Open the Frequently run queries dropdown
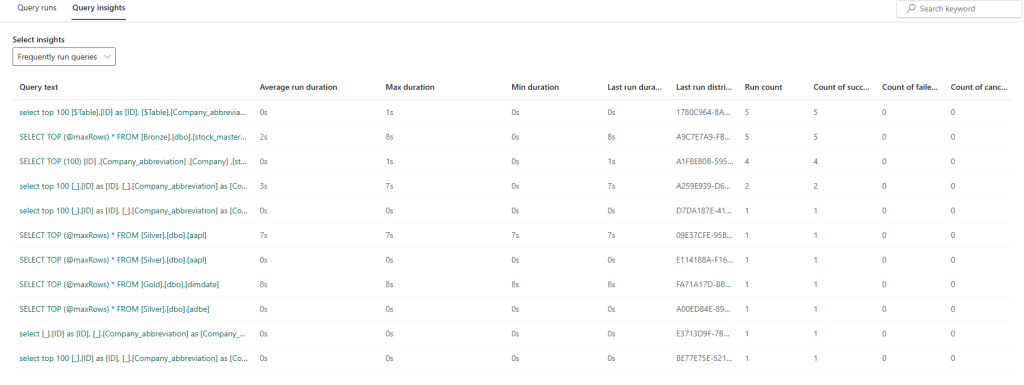This screenshot has height=385, width=1024. (64, 57)
